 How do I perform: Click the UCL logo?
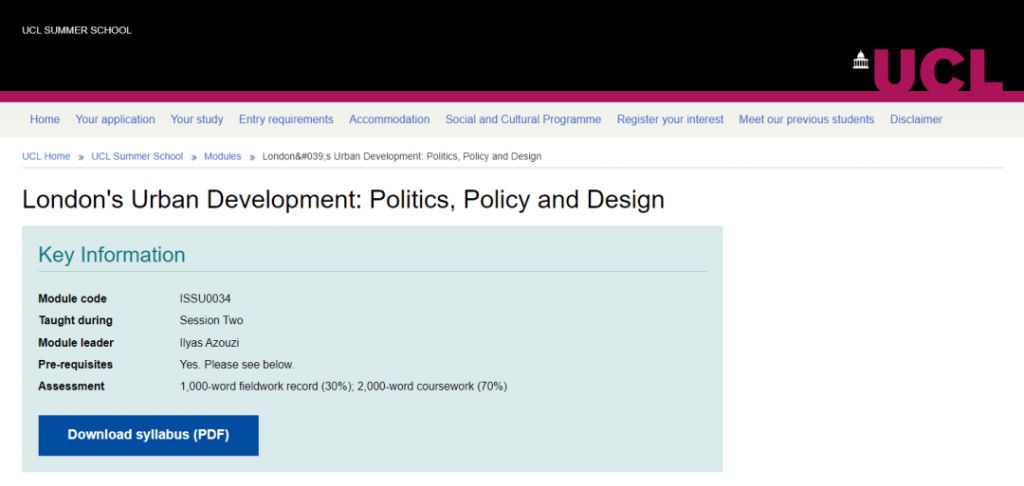927,70
